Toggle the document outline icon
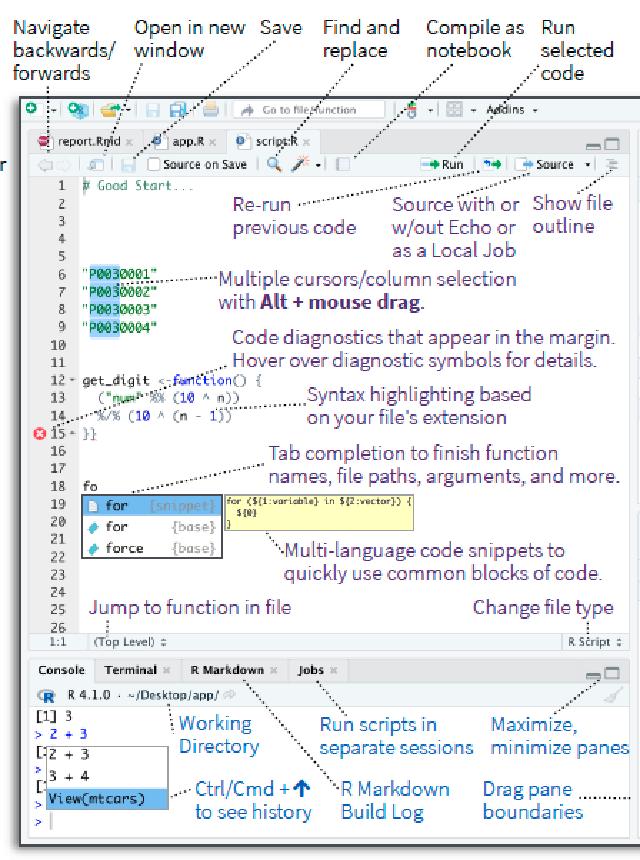The width and height of the screenshot is (640, 860). coord(613,165)
